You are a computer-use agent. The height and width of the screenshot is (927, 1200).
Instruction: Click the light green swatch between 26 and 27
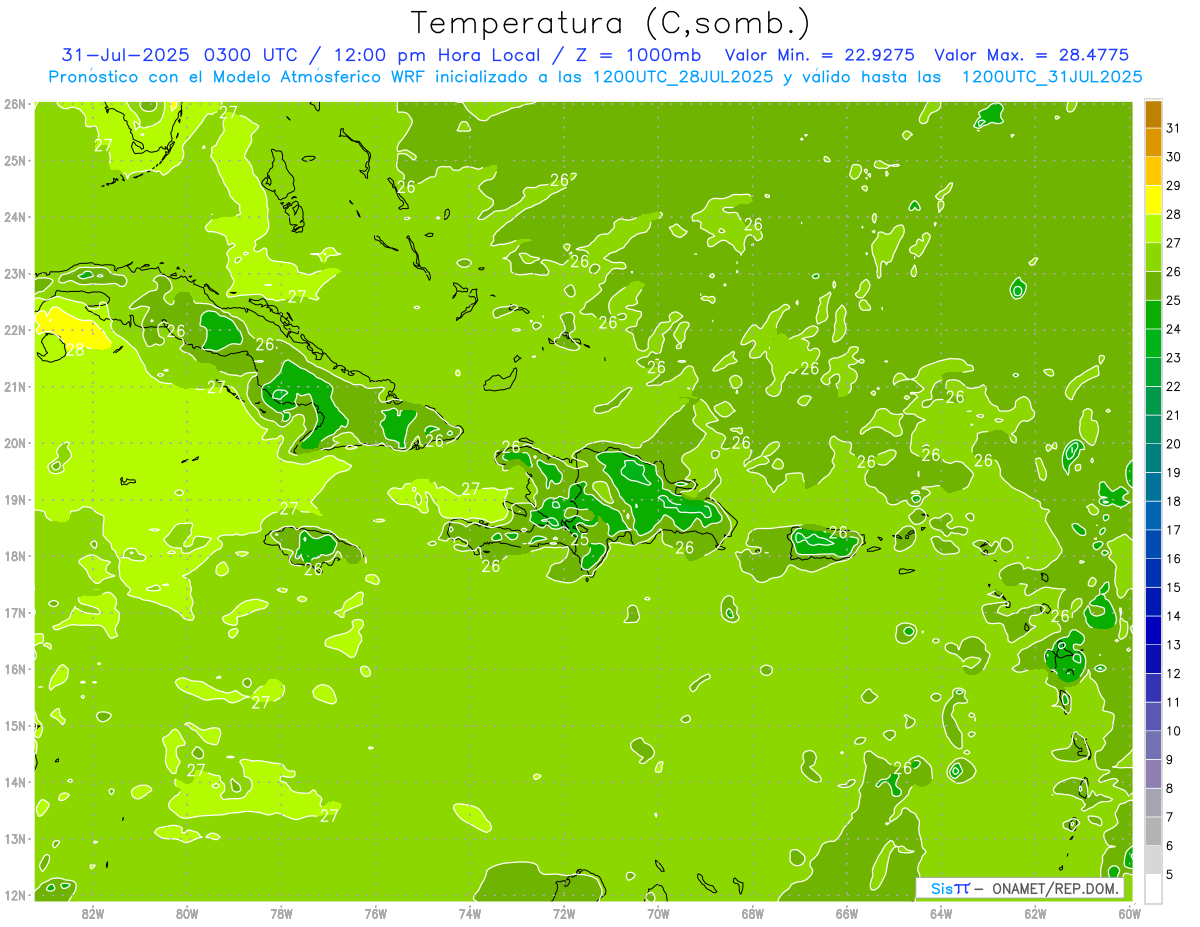point(1153,258)
